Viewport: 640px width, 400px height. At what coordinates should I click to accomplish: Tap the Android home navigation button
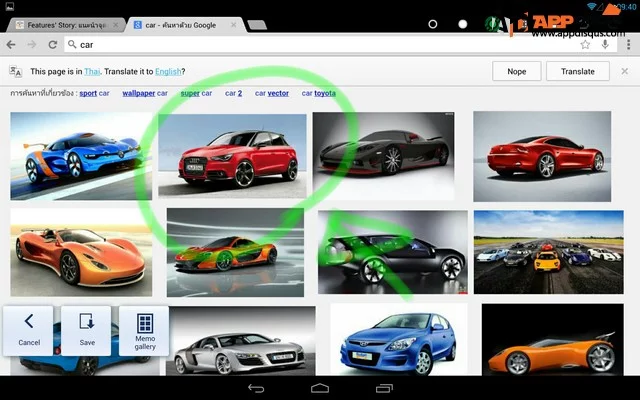320,388
